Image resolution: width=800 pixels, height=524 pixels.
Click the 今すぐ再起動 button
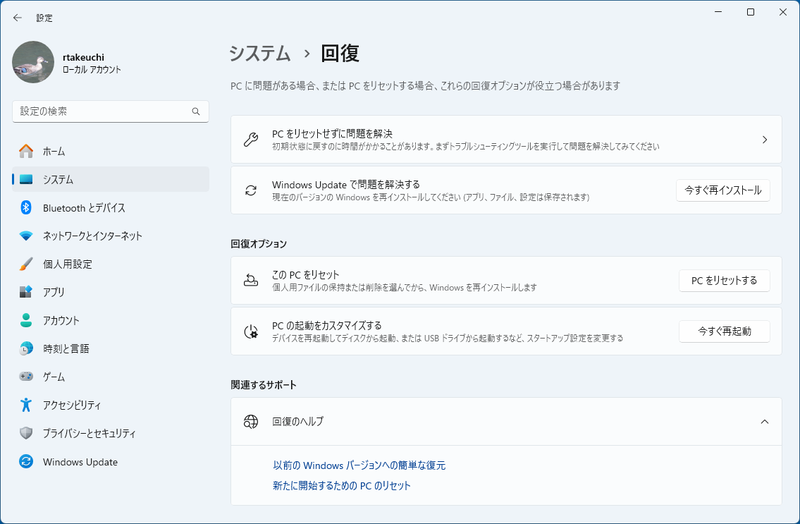[x=724, y=332]
